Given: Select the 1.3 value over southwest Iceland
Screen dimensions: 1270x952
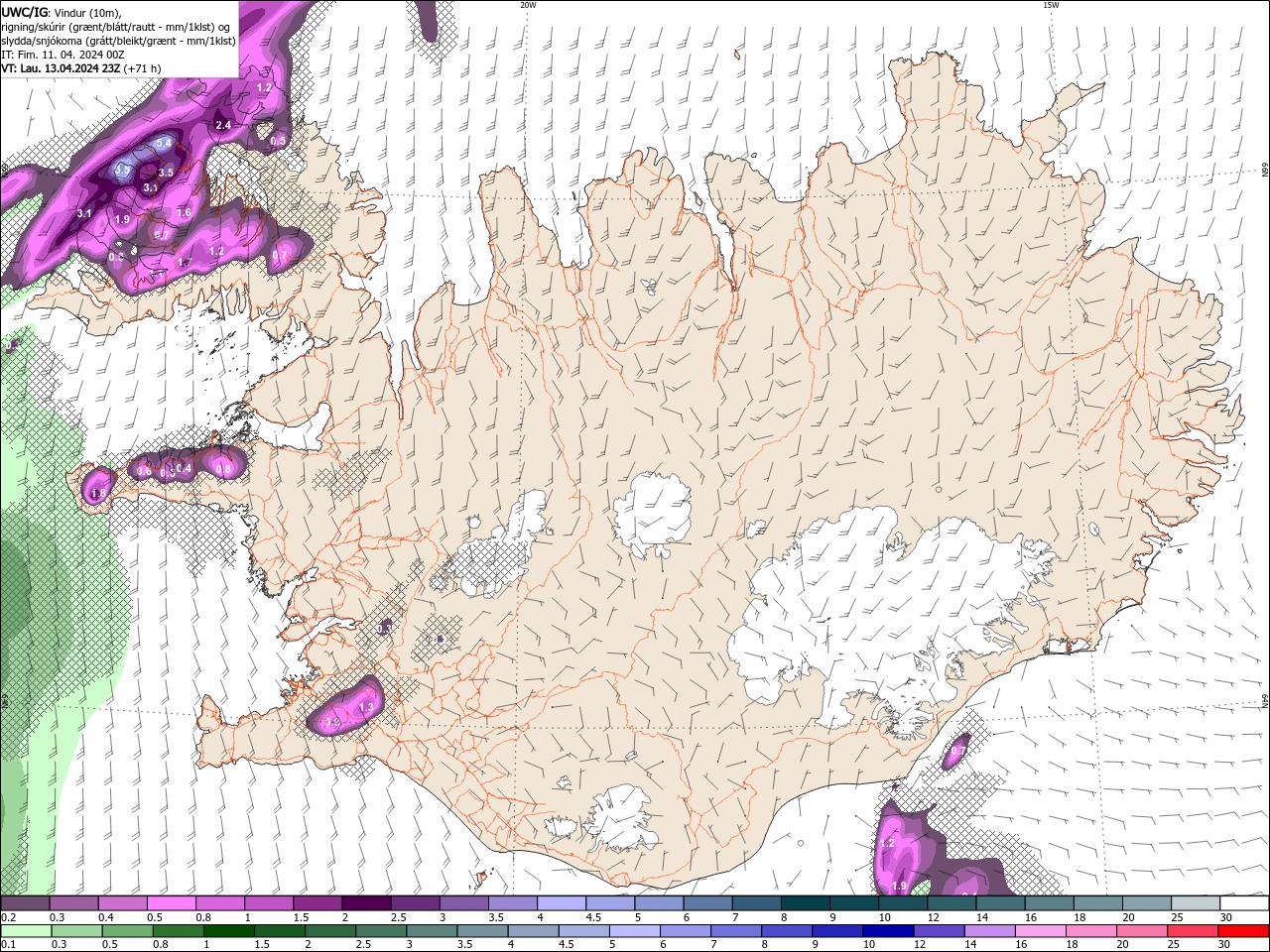Looking at the screenshot, I should [365, 707].
